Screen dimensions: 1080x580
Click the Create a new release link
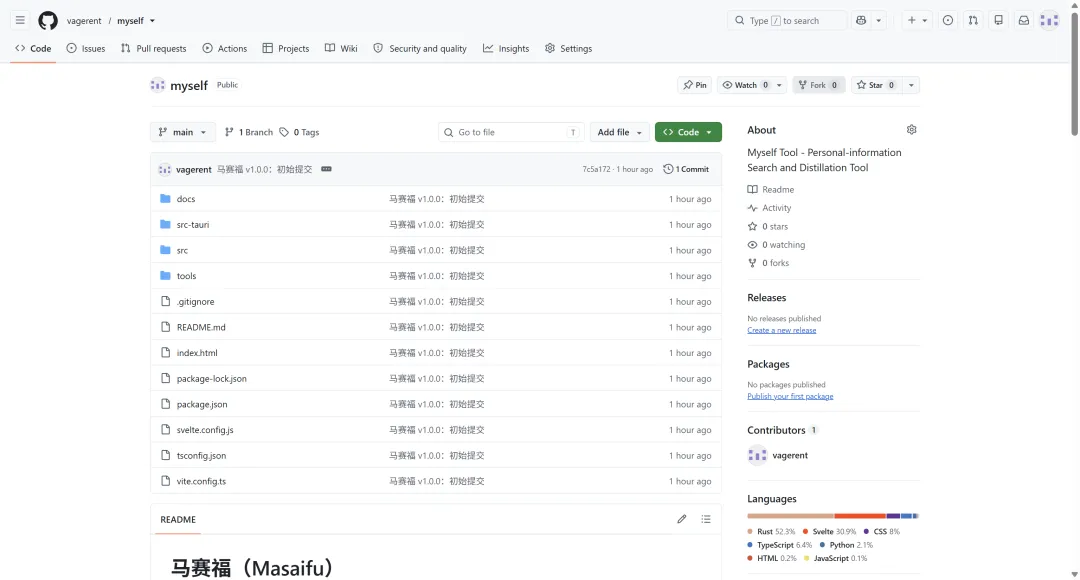click(782, 330)
